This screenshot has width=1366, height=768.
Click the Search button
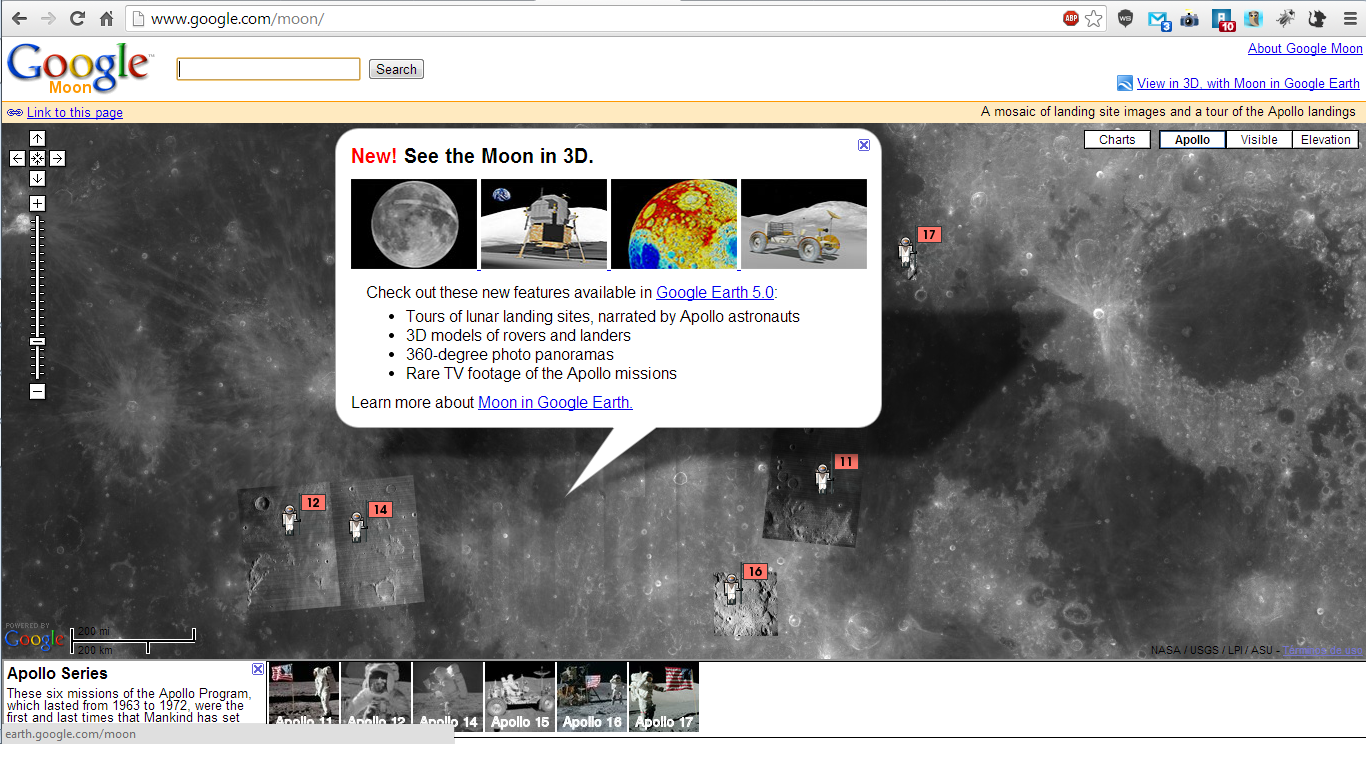[396, 69]
